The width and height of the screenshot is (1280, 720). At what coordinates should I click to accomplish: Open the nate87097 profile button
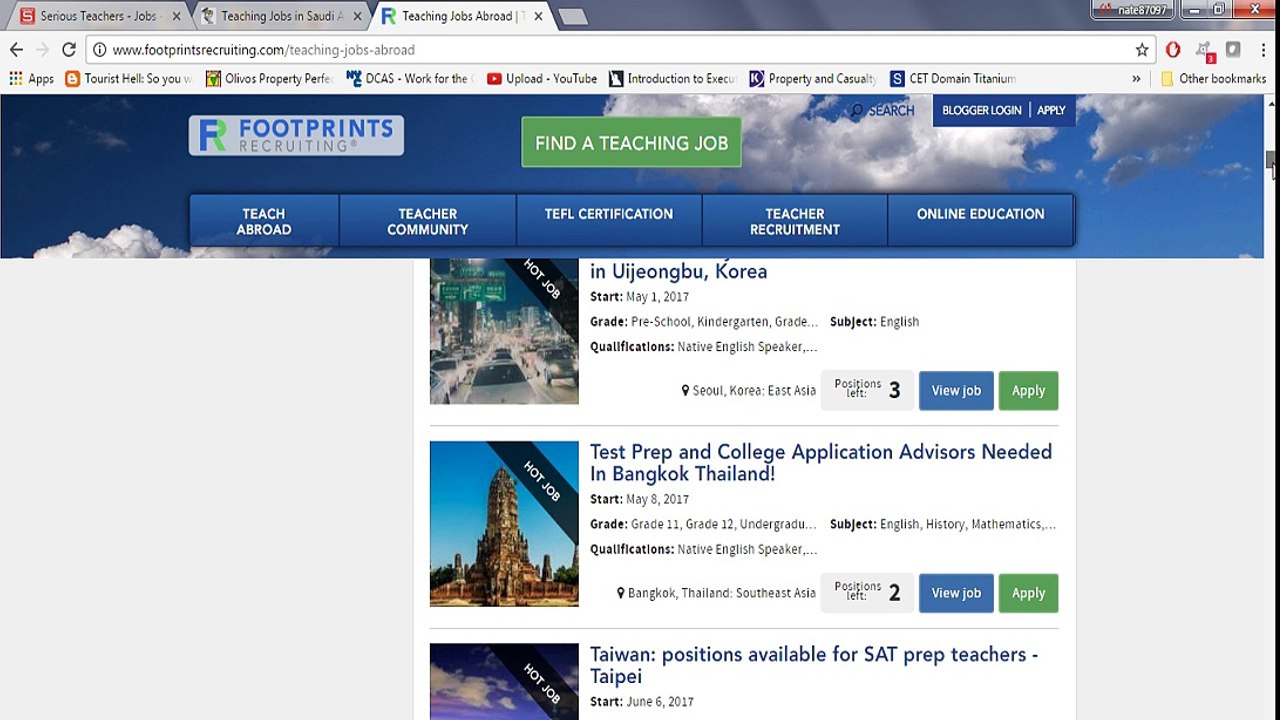coord(1132,10)
